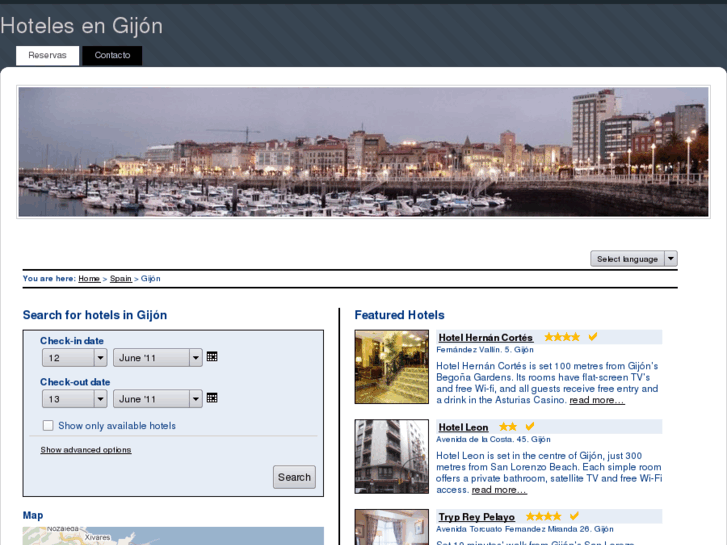Enable Show only available hotels checkbox
Screen dimensions: 727x545
pyautogui.click(x=48, y=426)
